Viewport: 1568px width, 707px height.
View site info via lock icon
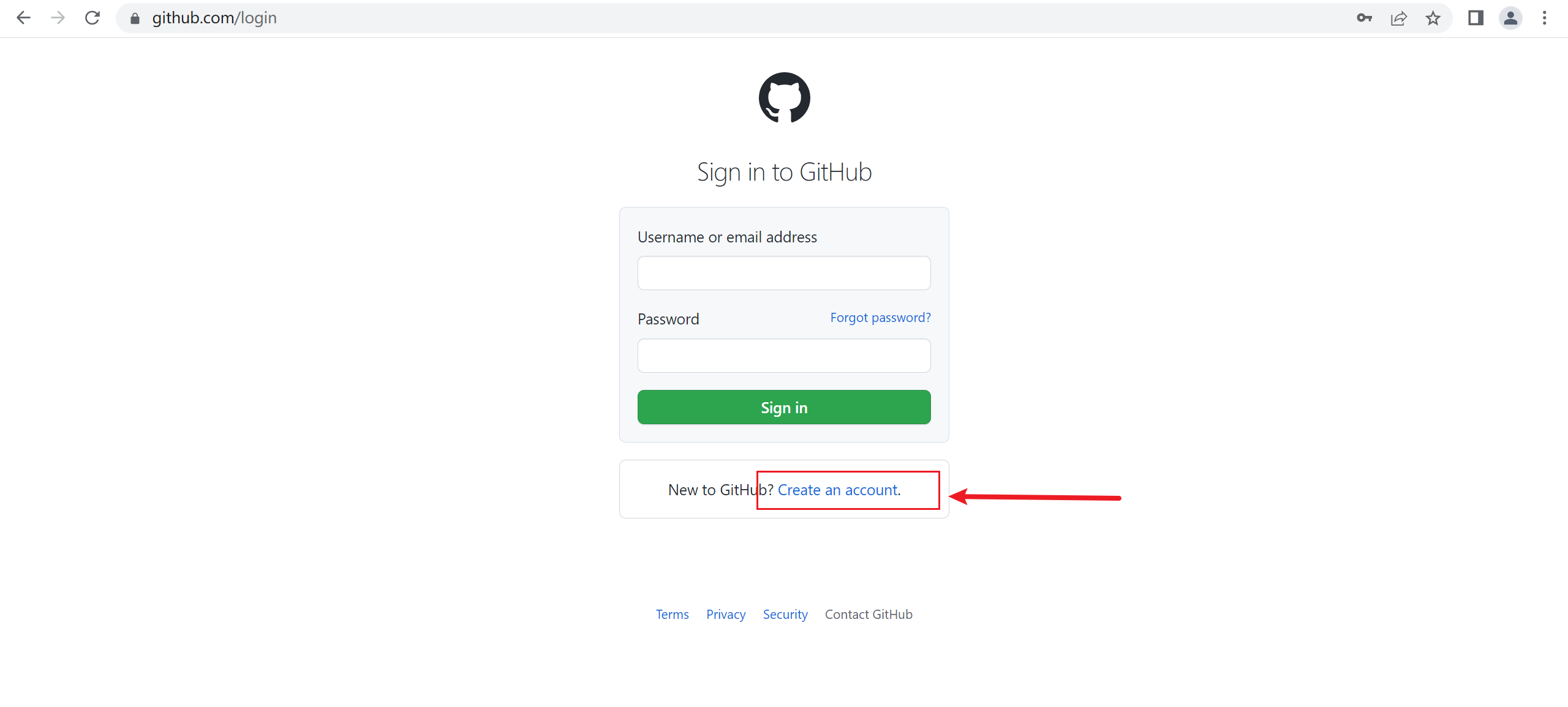pyautogui.click(x=135, y=18)
